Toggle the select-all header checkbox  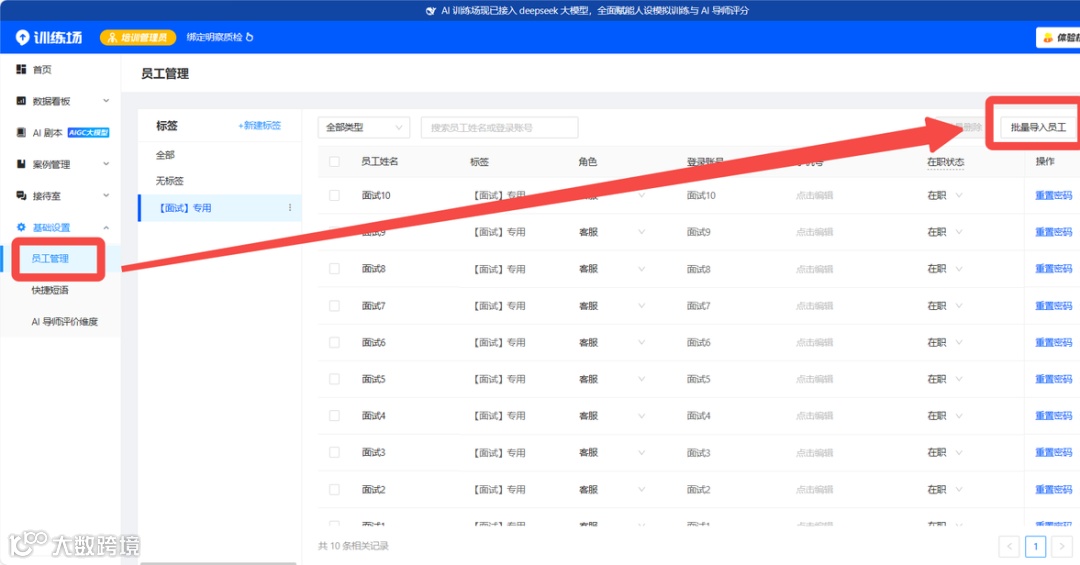[x=334, y=162]
